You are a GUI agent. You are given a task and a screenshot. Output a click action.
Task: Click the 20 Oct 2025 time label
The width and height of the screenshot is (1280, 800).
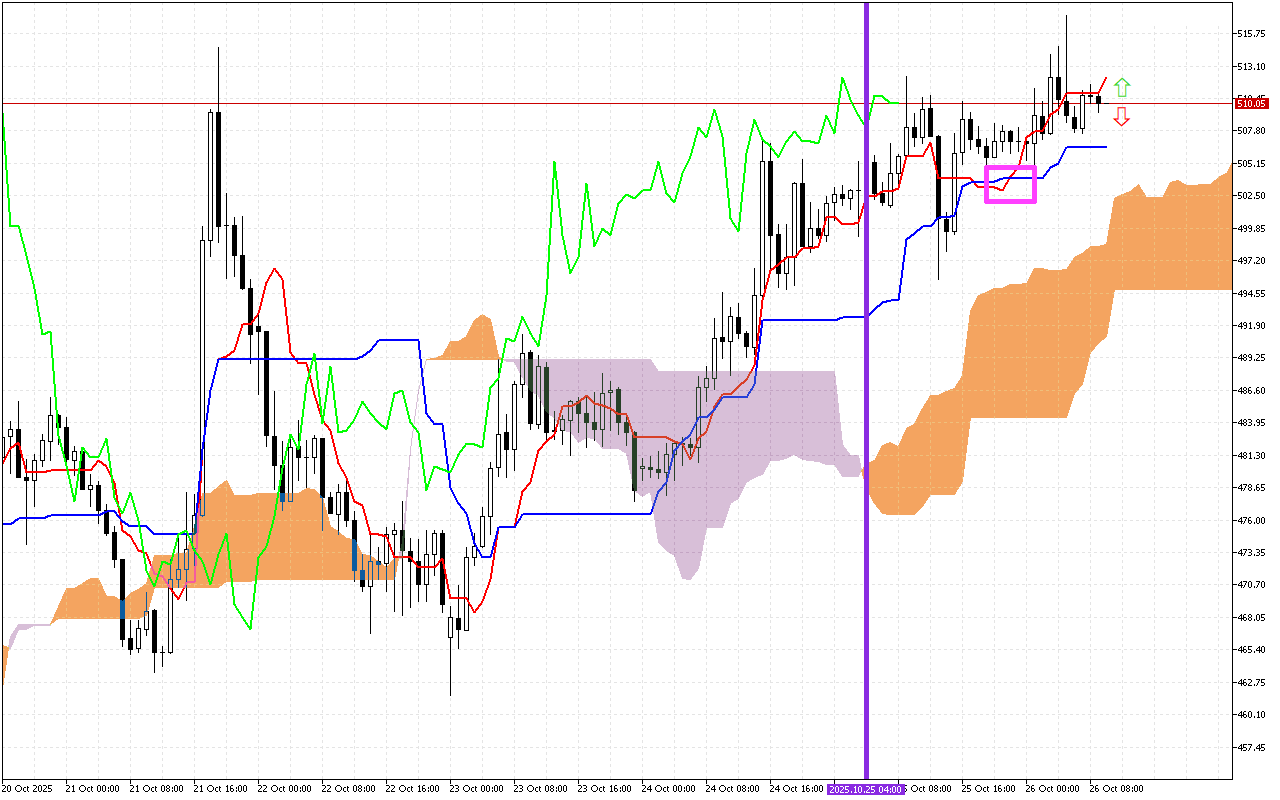(26, 789)
